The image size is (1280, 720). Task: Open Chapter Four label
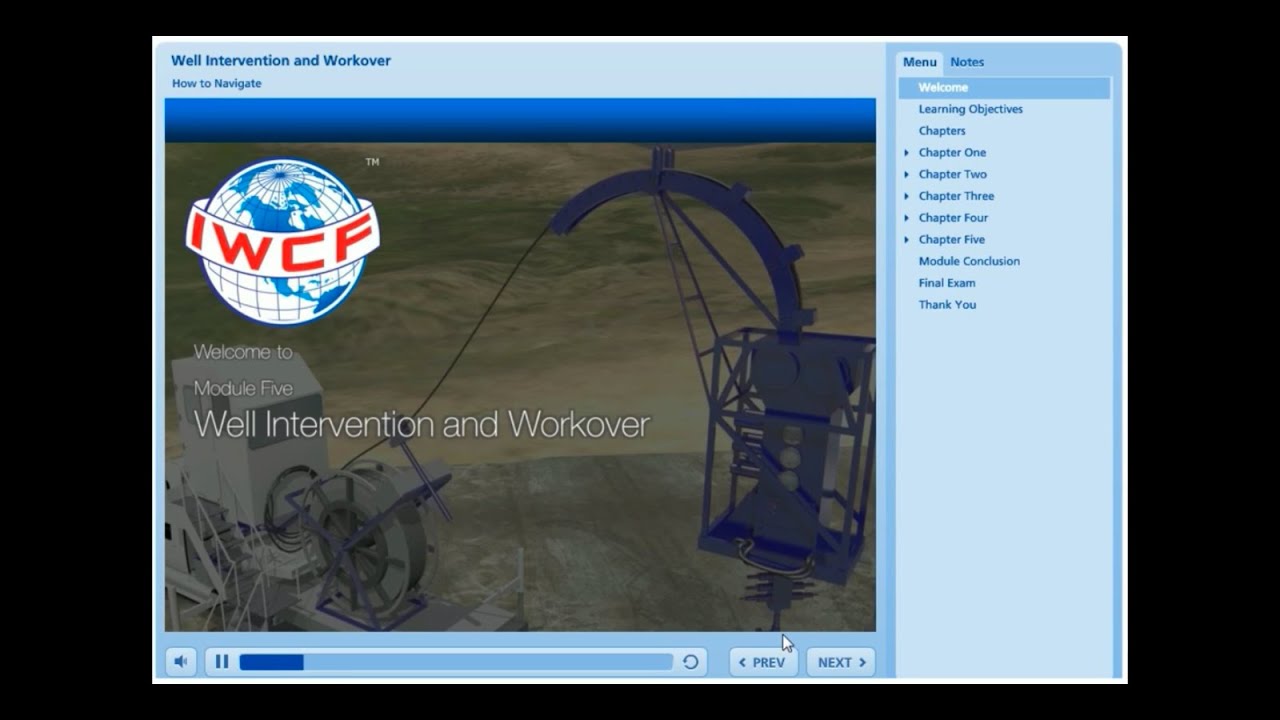953,218
